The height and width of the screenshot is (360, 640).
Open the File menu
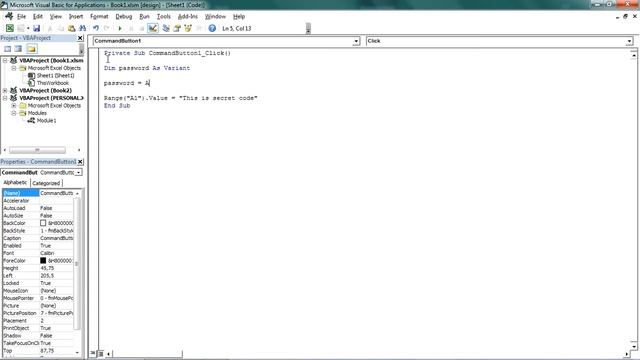tap(21, 16)
